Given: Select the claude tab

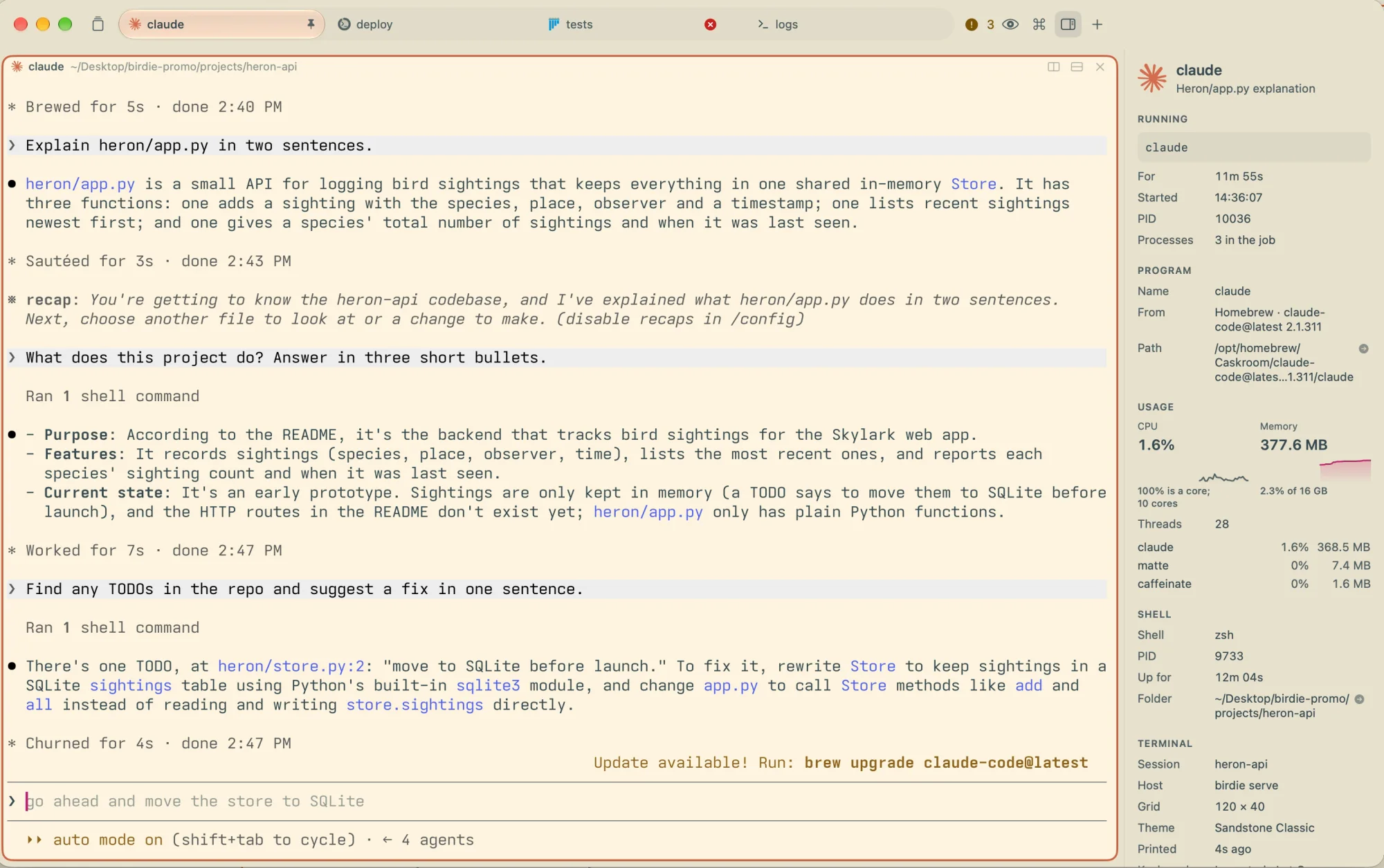Looking at the screenshot, I should 221,24.
